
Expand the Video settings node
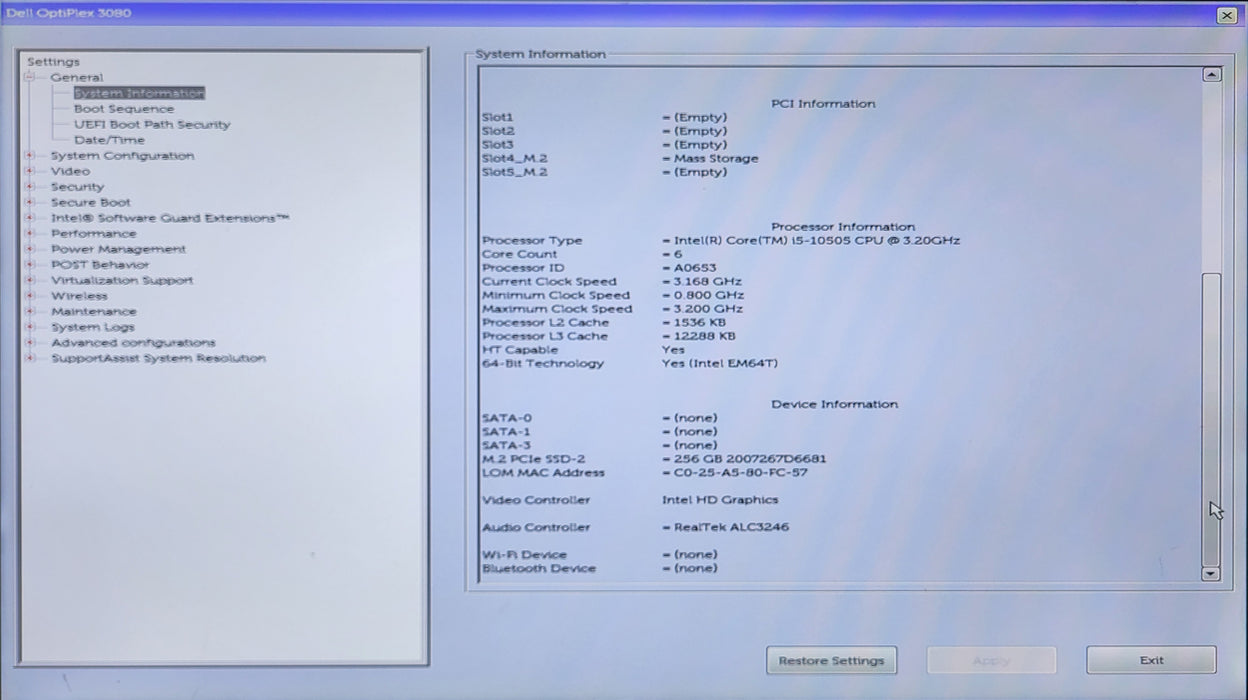click(x=30, y=171)
